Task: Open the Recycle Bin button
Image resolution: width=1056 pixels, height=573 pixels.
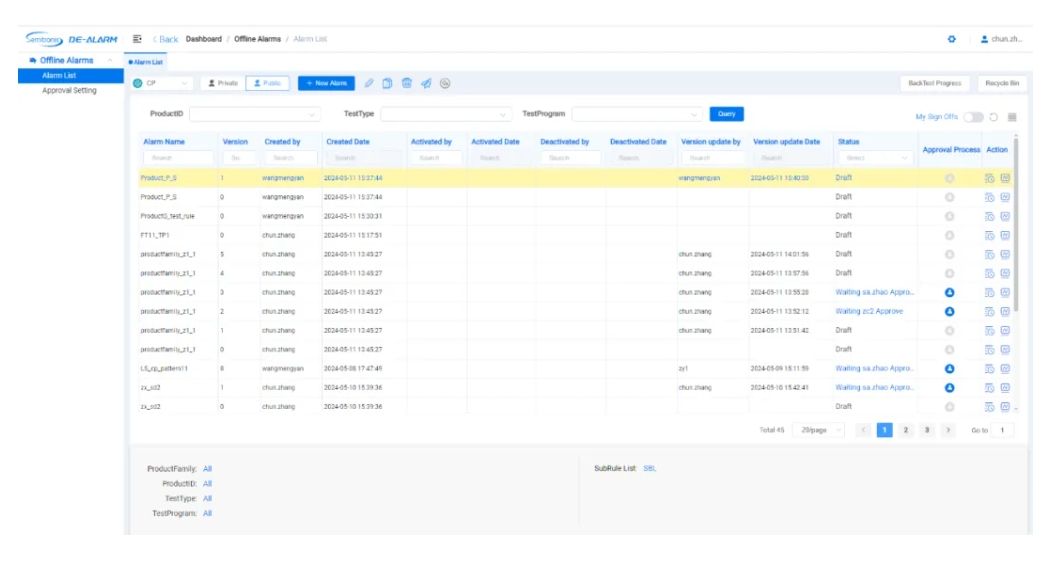Action: 1002,83
